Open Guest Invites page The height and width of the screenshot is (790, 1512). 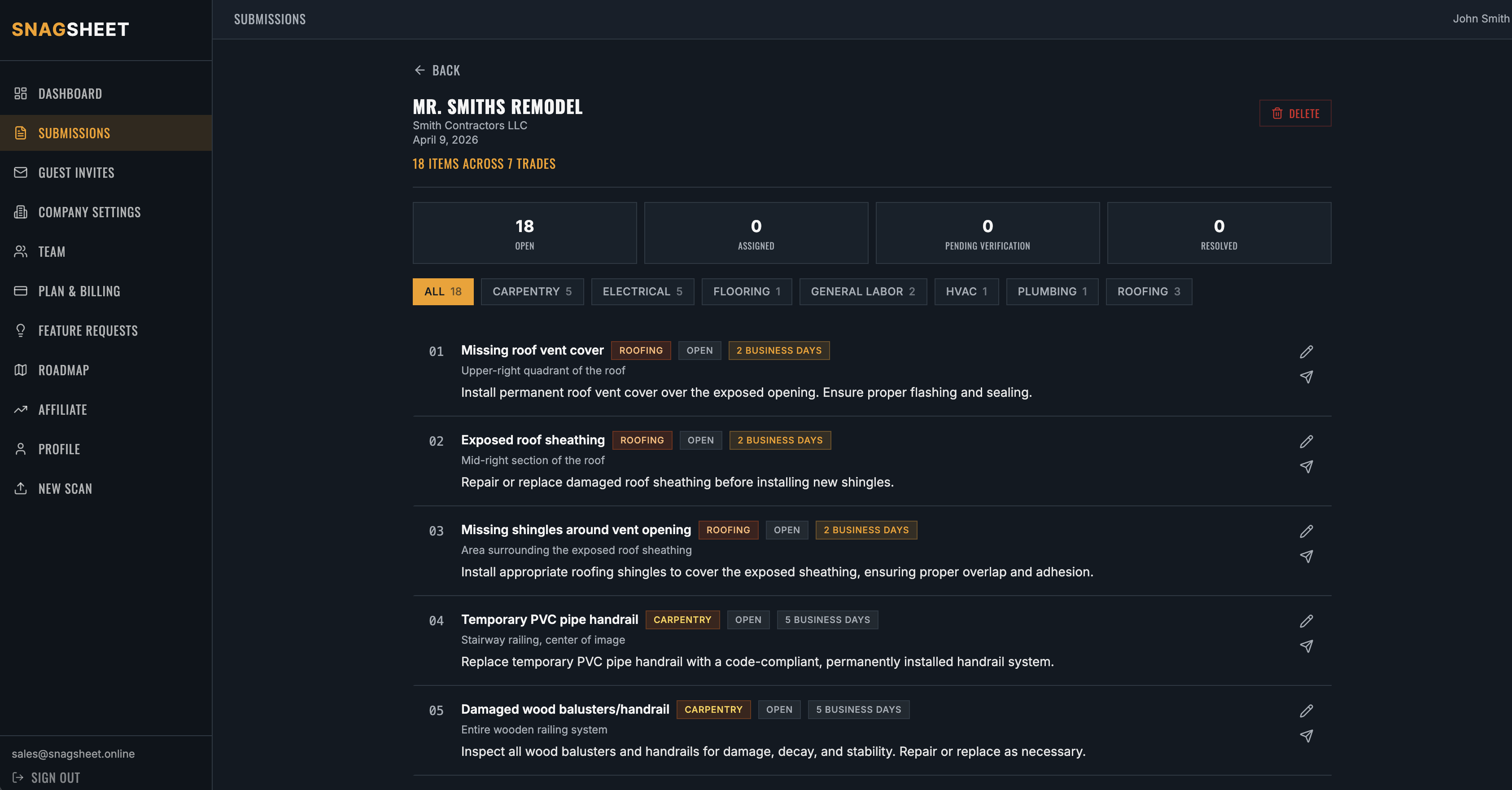coord(105,172)
